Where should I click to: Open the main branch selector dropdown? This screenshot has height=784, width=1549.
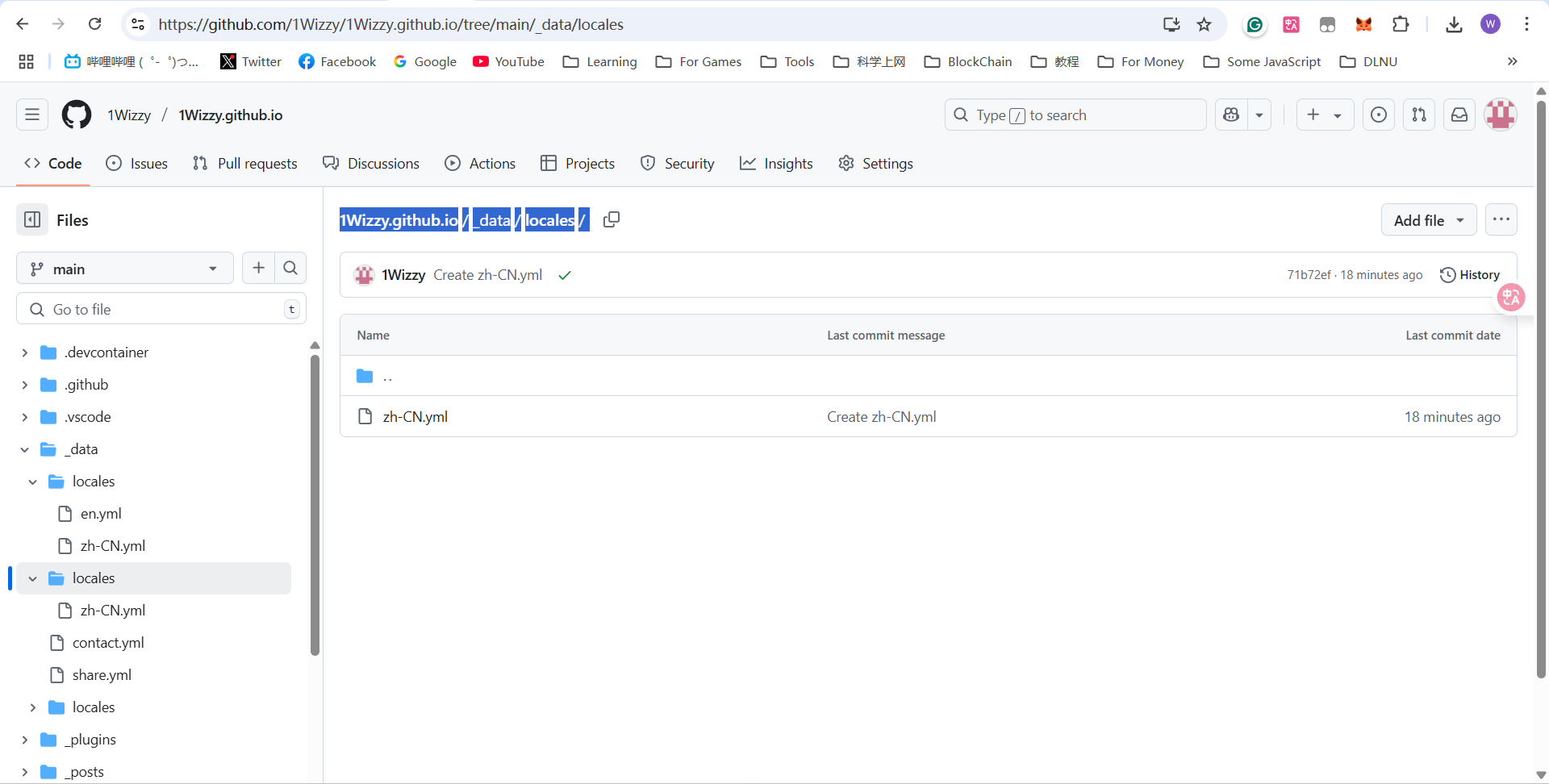124,268
